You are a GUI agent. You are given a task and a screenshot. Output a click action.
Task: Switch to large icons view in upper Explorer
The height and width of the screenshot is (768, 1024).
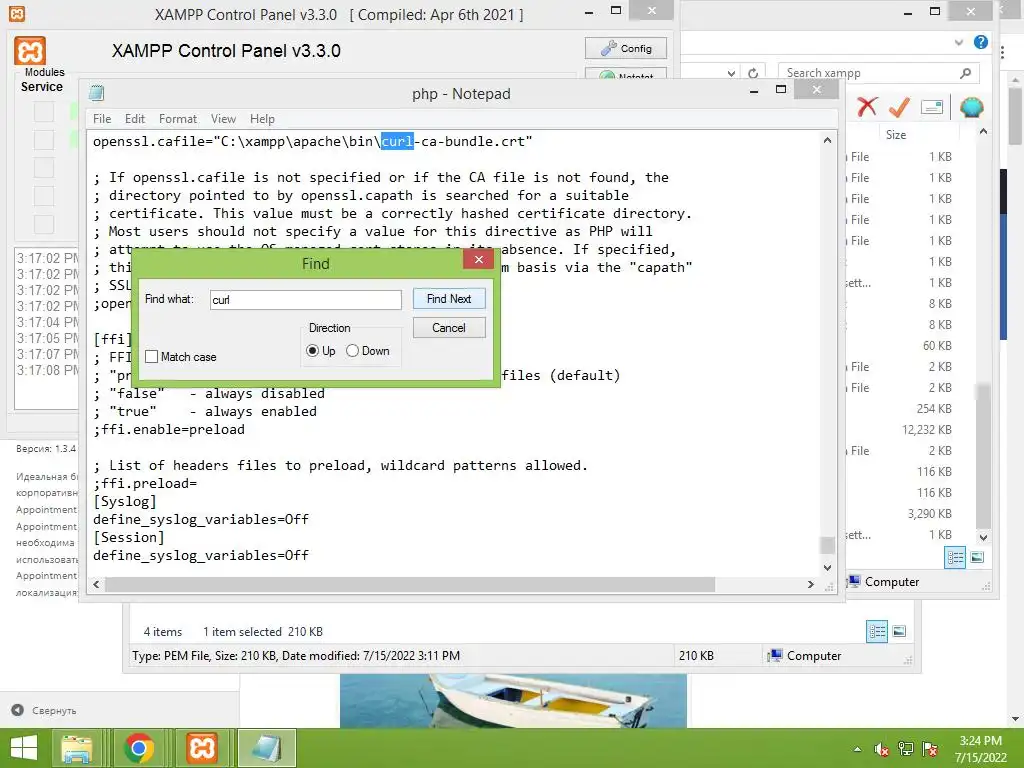coord(977,557)
